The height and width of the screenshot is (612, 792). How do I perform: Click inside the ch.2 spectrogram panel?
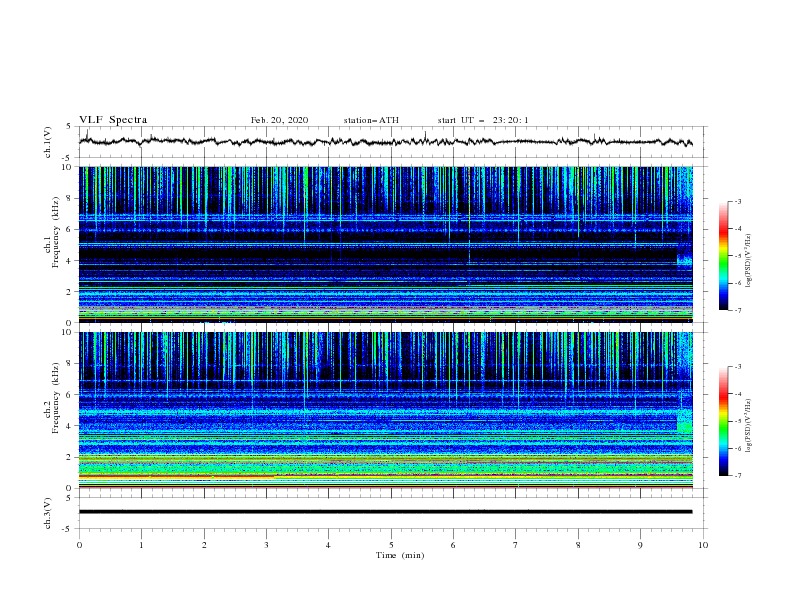pyautogui.click(x=386, y=410)
